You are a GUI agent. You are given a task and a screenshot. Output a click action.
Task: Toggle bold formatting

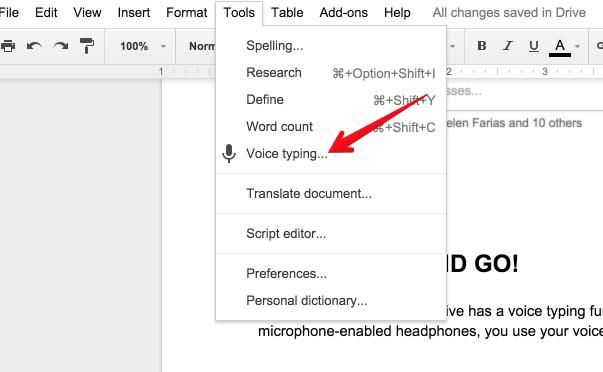click(x=481, y=46)
